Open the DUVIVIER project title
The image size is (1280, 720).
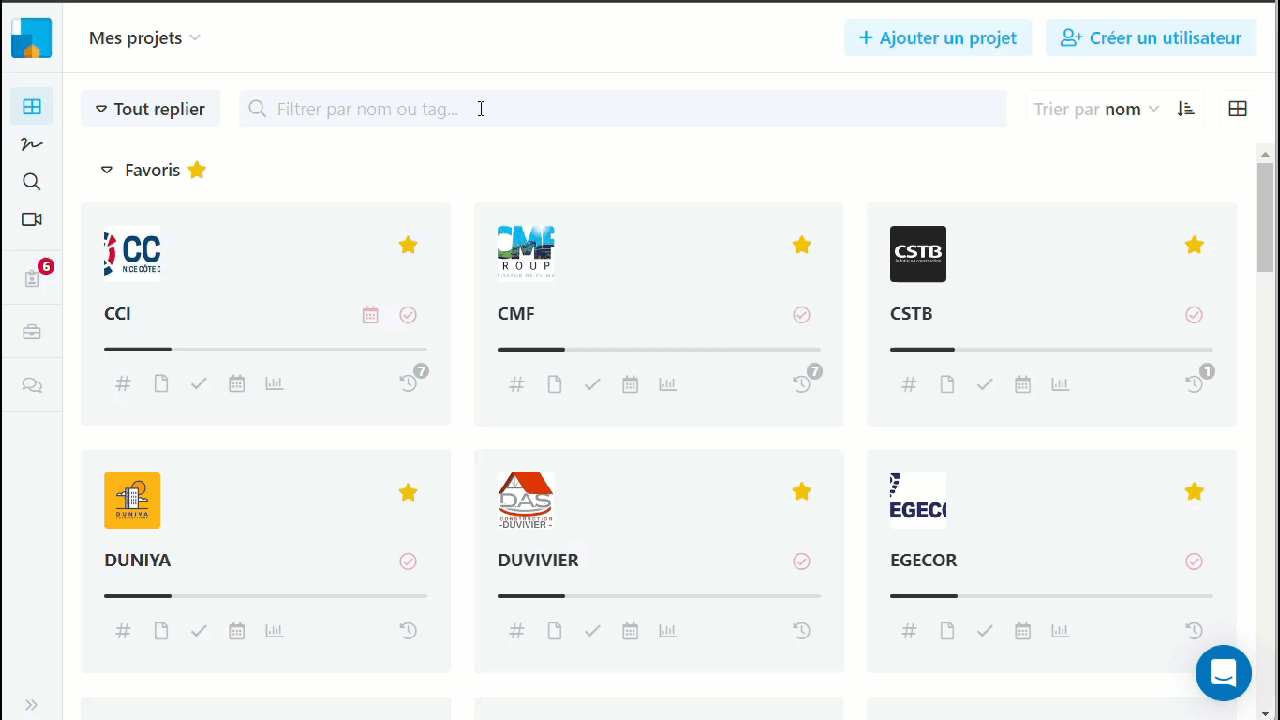click(x=538, y=560)
